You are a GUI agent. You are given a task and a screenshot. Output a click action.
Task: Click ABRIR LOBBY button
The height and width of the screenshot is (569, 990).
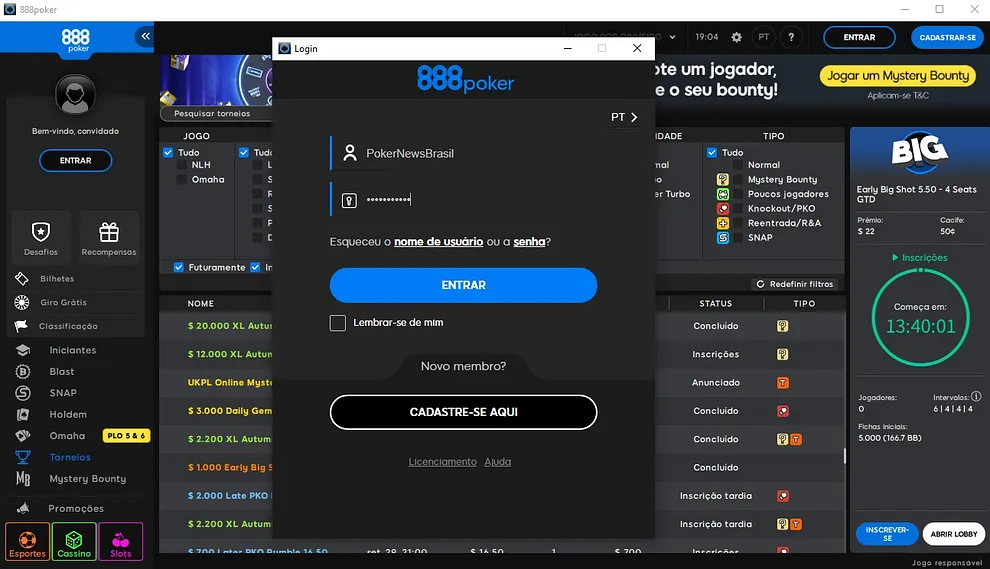(953, 534)
